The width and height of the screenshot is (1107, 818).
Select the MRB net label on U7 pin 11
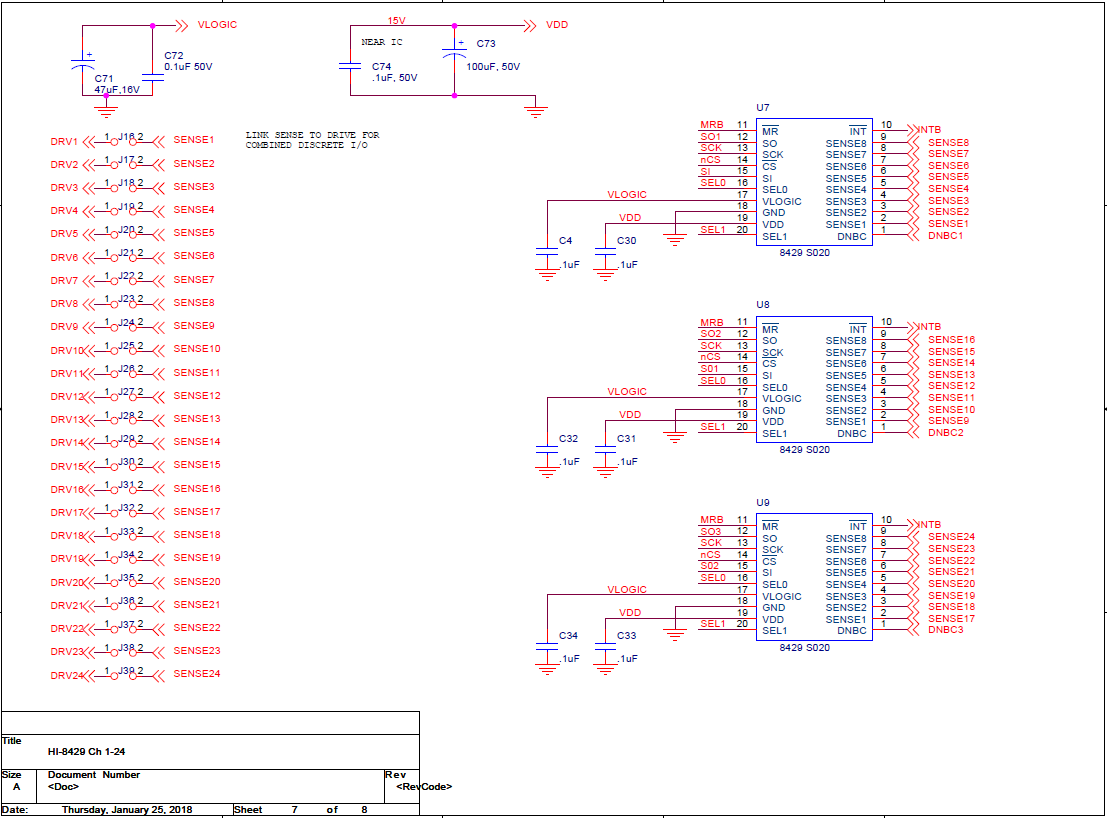pyautogui.click(x=712, y=125)
